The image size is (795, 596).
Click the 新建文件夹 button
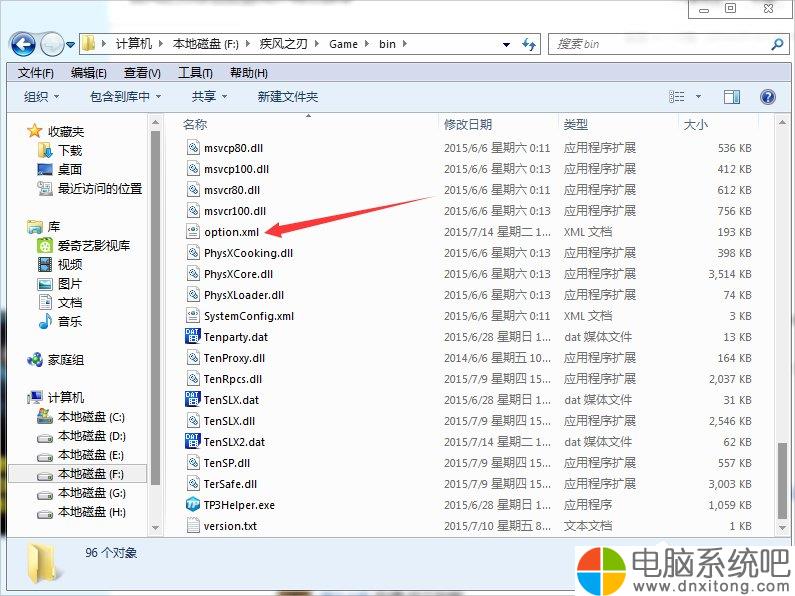(x=287, y=96)
